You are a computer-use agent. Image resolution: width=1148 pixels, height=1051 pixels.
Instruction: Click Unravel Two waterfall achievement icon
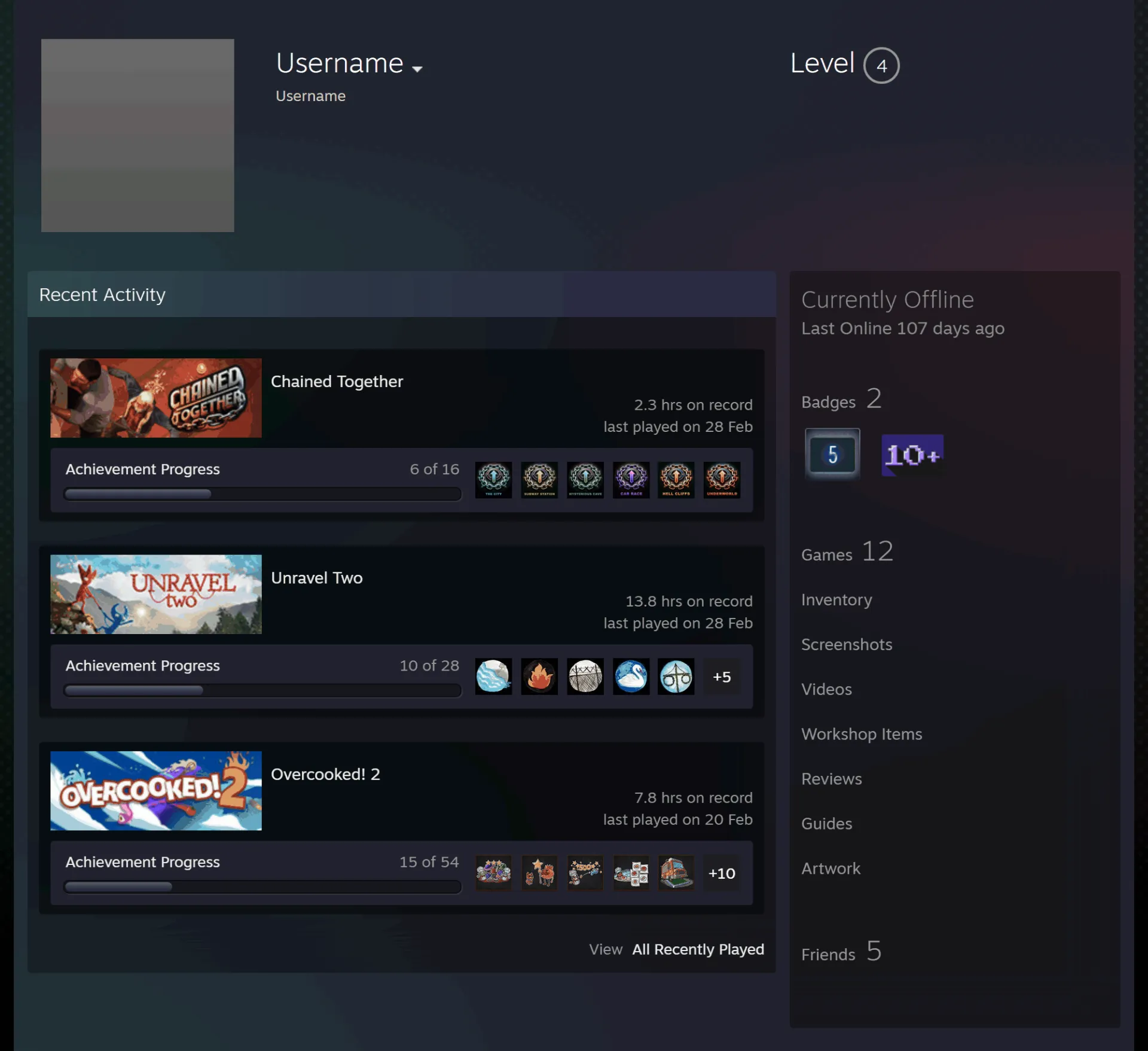[493, 677]
